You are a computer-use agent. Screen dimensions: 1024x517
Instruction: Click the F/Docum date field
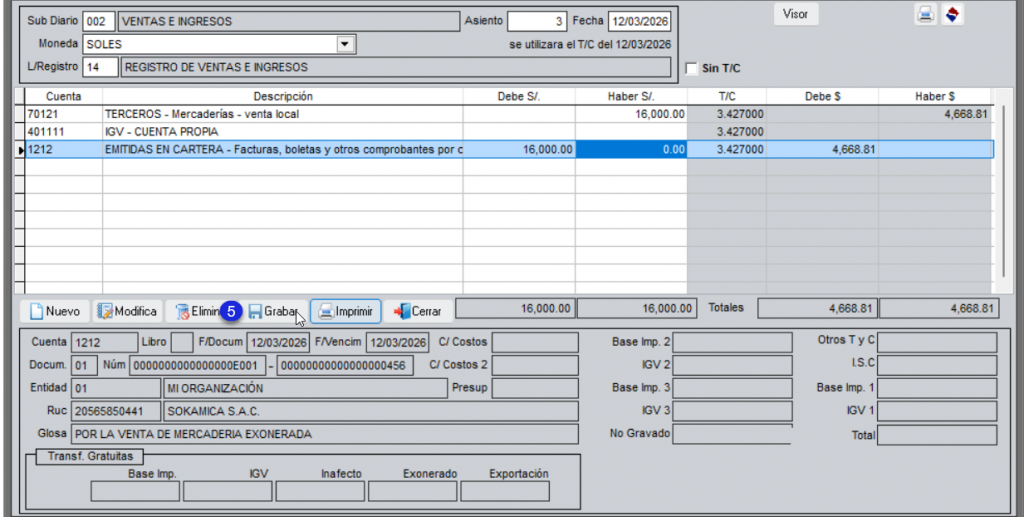pyautogui.click(x=278, y=342)
